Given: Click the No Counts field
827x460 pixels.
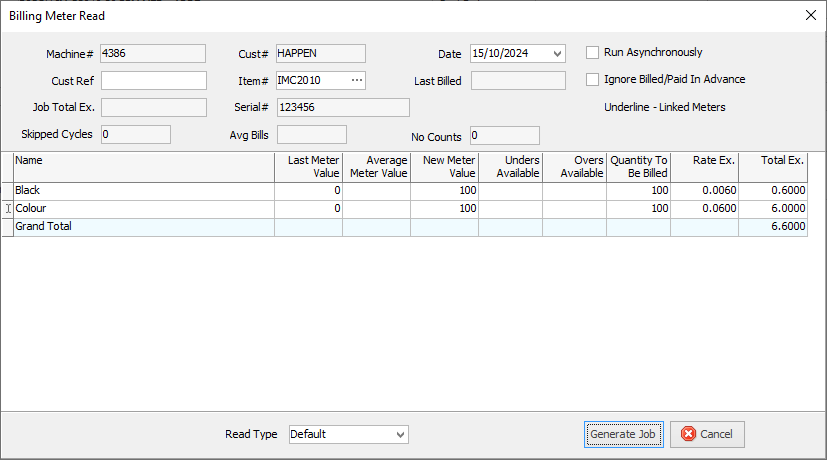Looking at the screenshot, I should [x=504, y=135].
